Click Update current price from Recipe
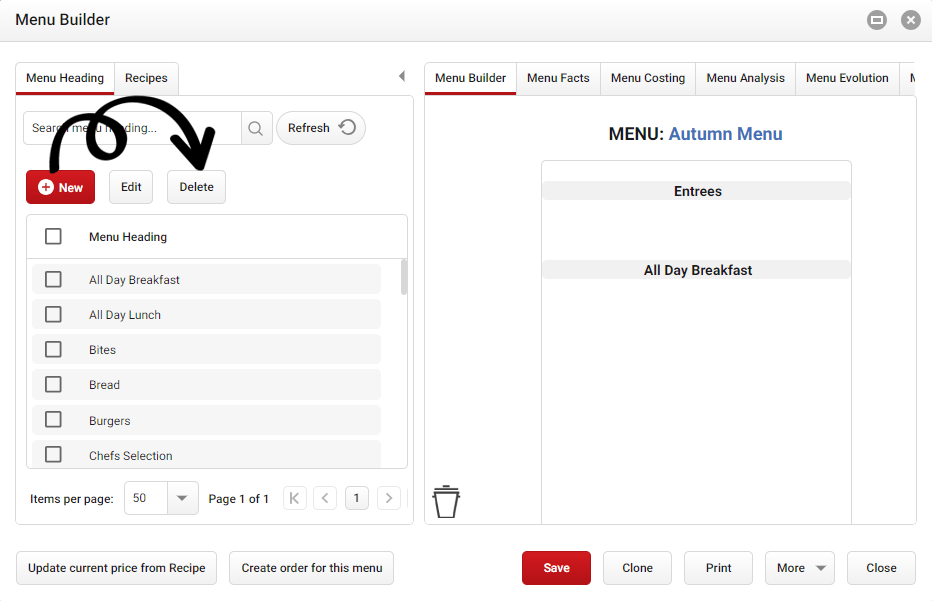932x601 pixels. pos(116,568)
